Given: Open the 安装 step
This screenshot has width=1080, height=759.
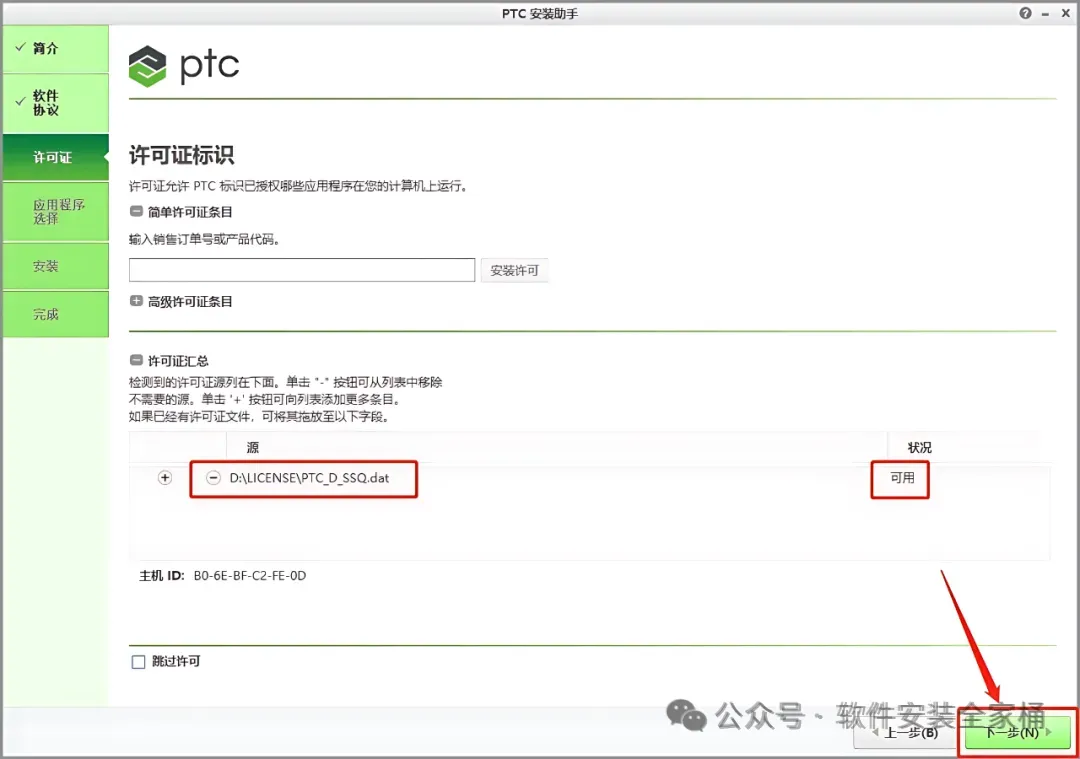Looking at the screenshot, I should 56,266.
